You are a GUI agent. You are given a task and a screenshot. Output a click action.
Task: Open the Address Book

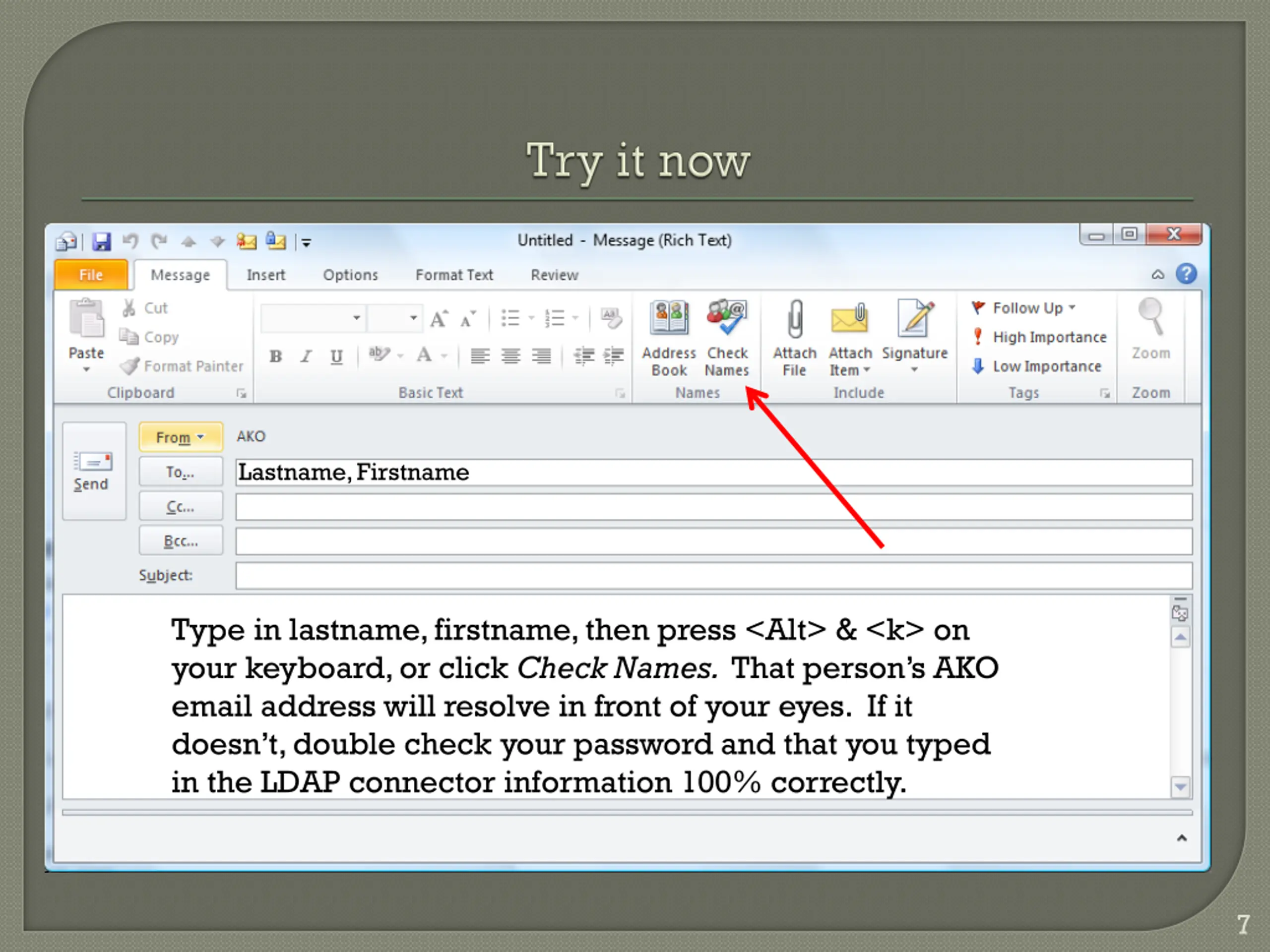pos(669,338)
